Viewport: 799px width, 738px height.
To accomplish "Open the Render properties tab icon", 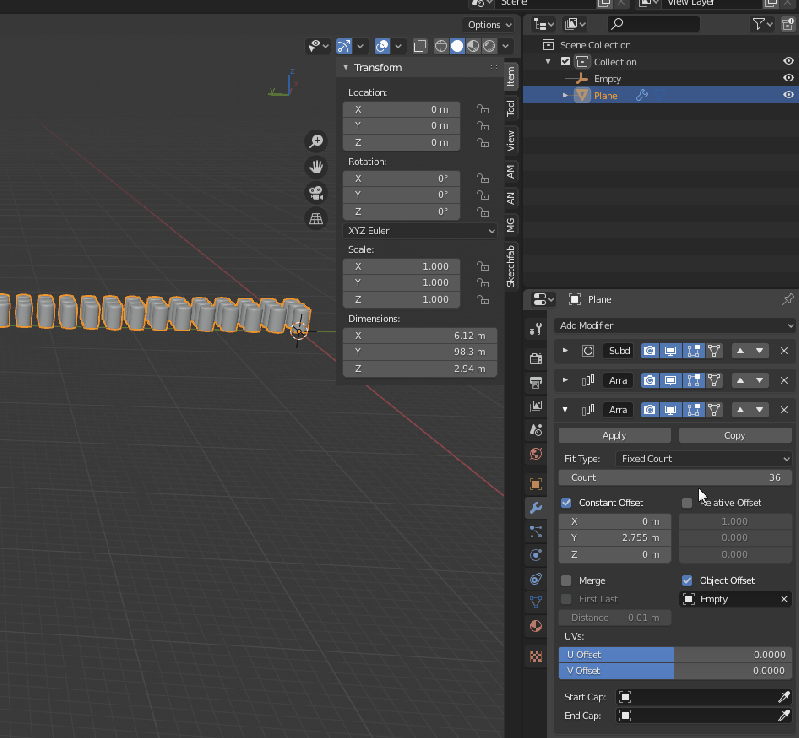I will point(536,358).
